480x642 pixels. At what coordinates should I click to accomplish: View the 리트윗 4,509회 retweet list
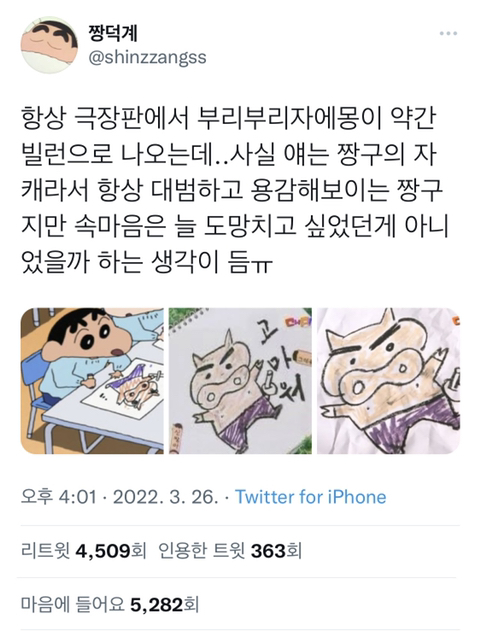pyautogui.click(x=84, y=551)
